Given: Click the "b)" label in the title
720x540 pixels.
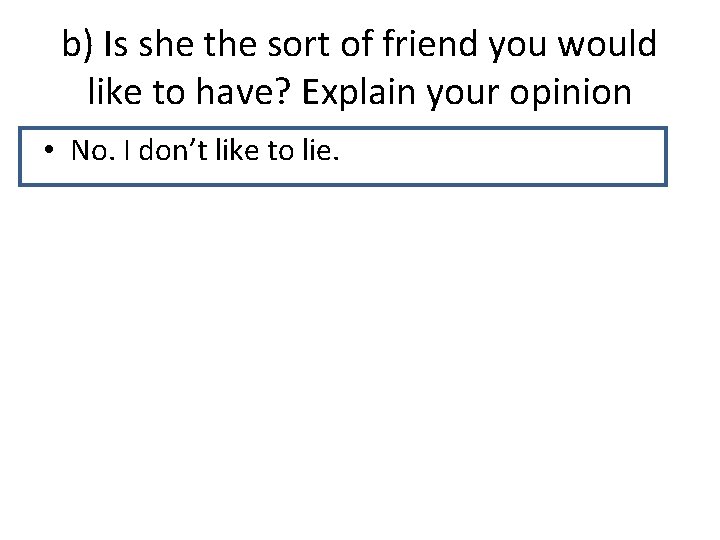Looking at the screenshot, I should [78, 45].
